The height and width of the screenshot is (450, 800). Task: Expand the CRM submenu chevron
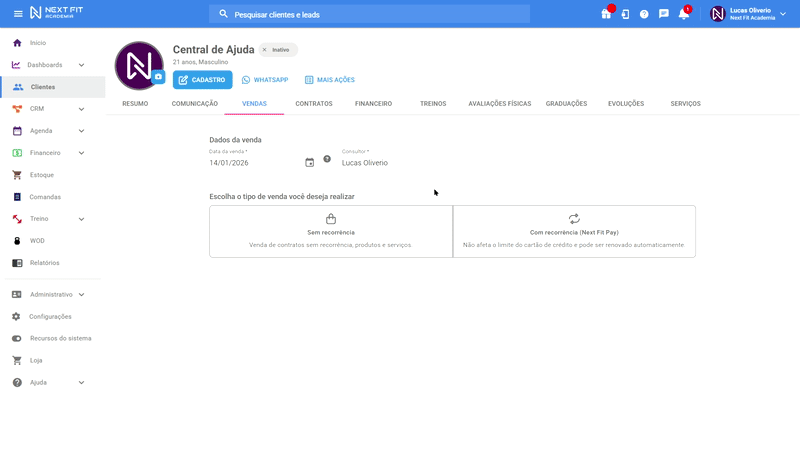[81, 109]
